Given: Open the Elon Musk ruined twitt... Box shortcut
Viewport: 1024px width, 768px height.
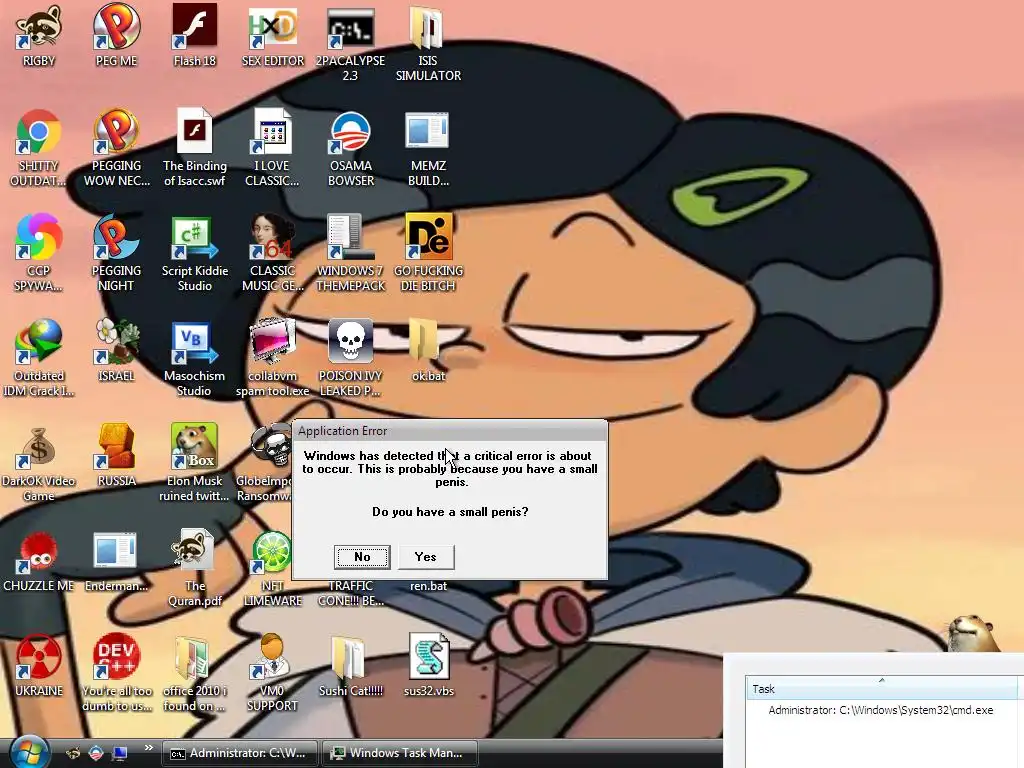Looking at the screenshot, I should (195, 464).
